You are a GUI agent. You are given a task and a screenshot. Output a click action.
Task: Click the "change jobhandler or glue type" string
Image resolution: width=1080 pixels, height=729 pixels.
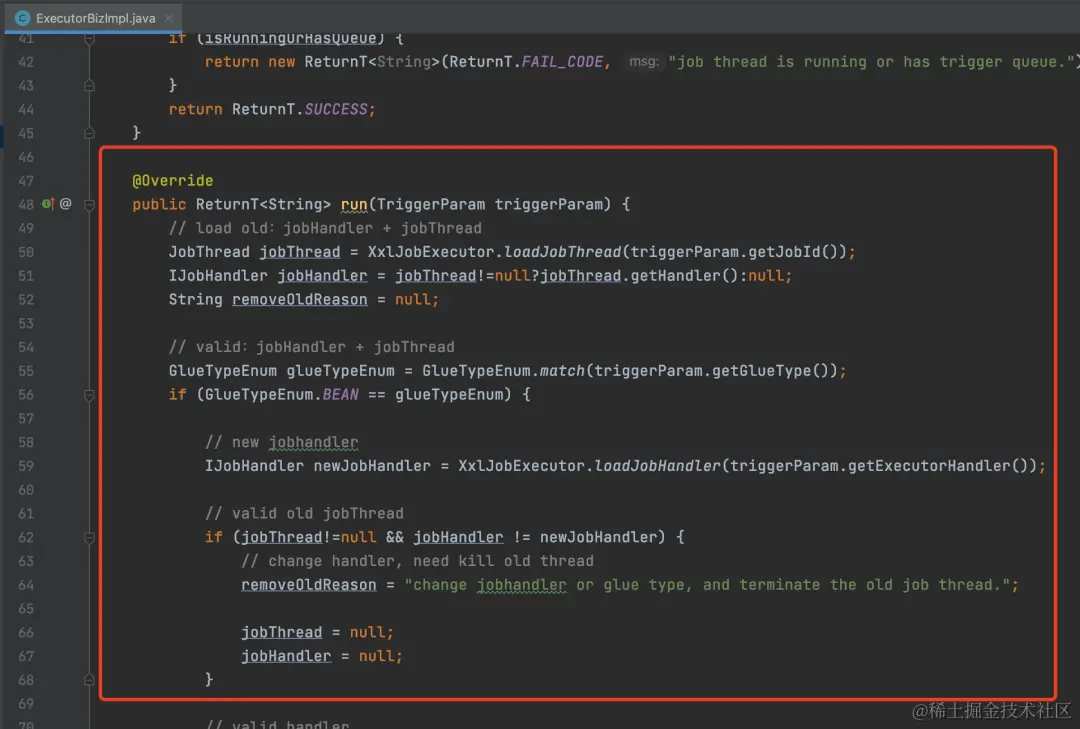point(706,585)
